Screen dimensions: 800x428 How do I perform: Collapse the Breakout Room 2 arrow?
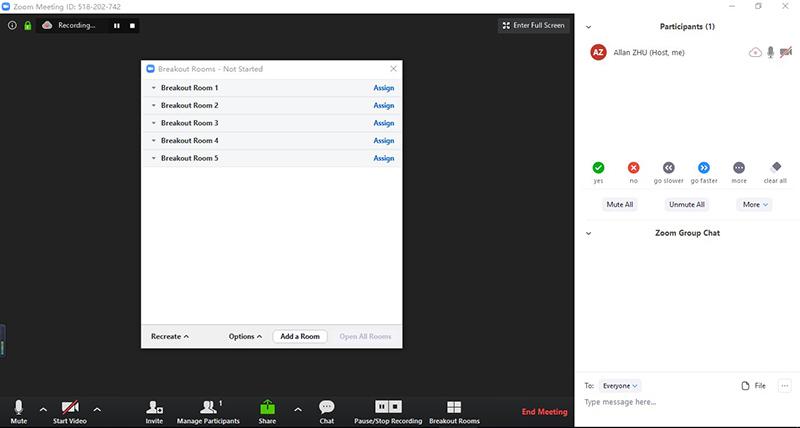point(154,106)
